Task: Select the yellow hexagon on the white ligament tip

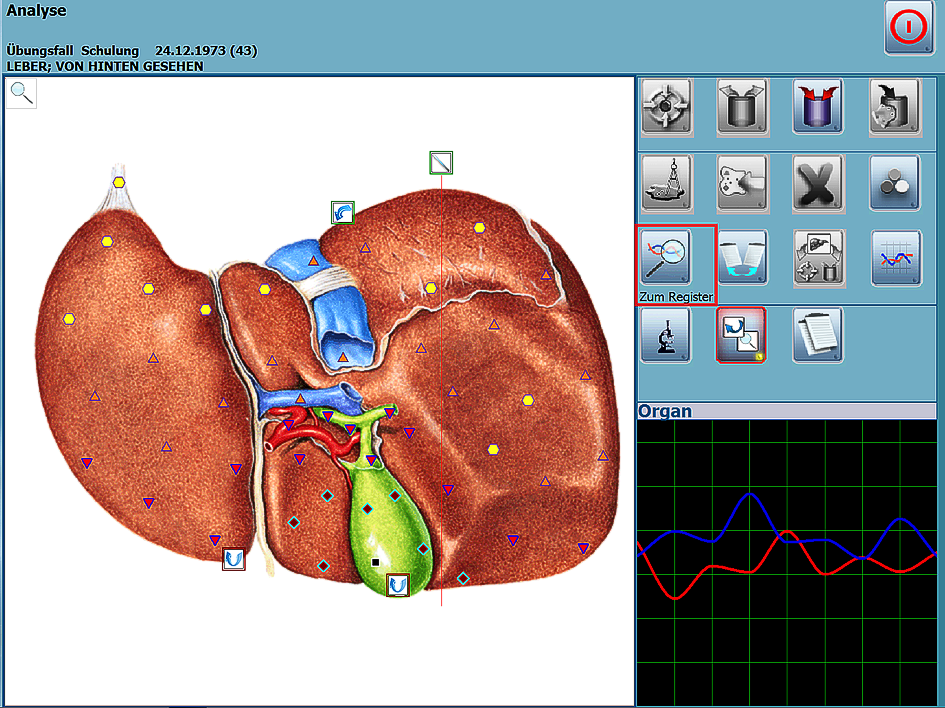Action: pyautogui.click(x=119, y=183)
